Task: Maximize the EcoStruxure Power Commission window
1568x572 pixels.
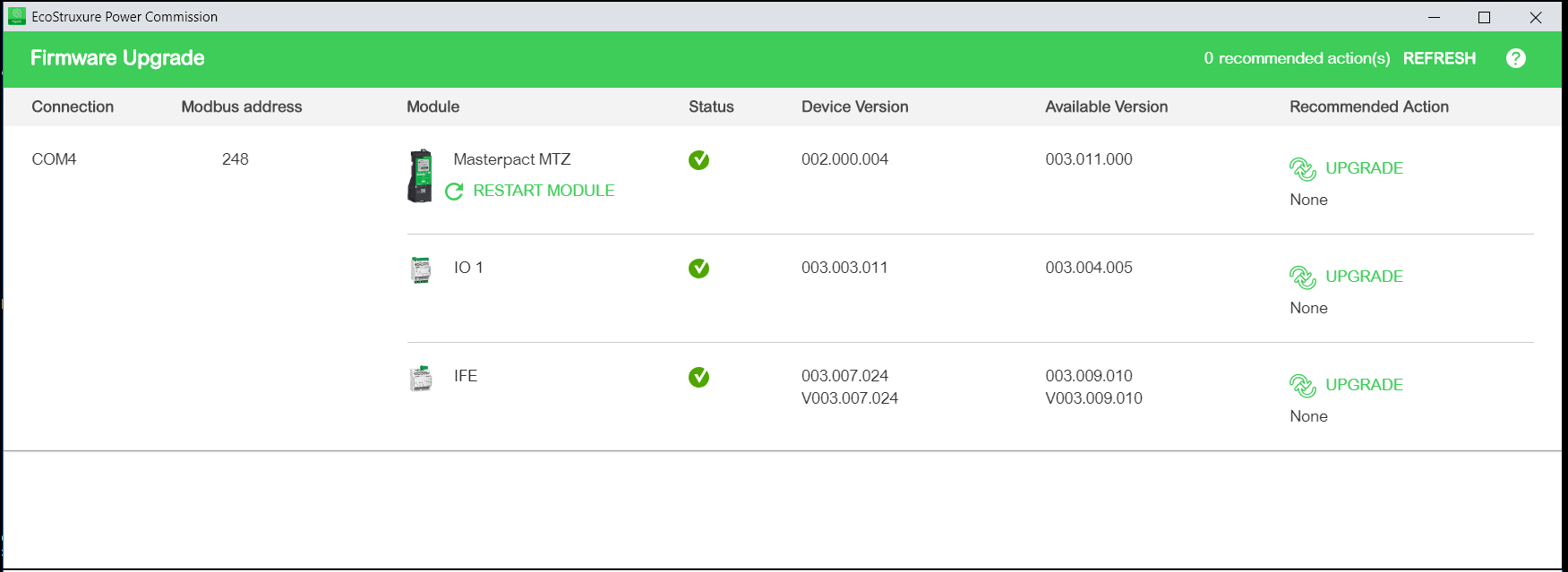Action: tap(1484, 17)
